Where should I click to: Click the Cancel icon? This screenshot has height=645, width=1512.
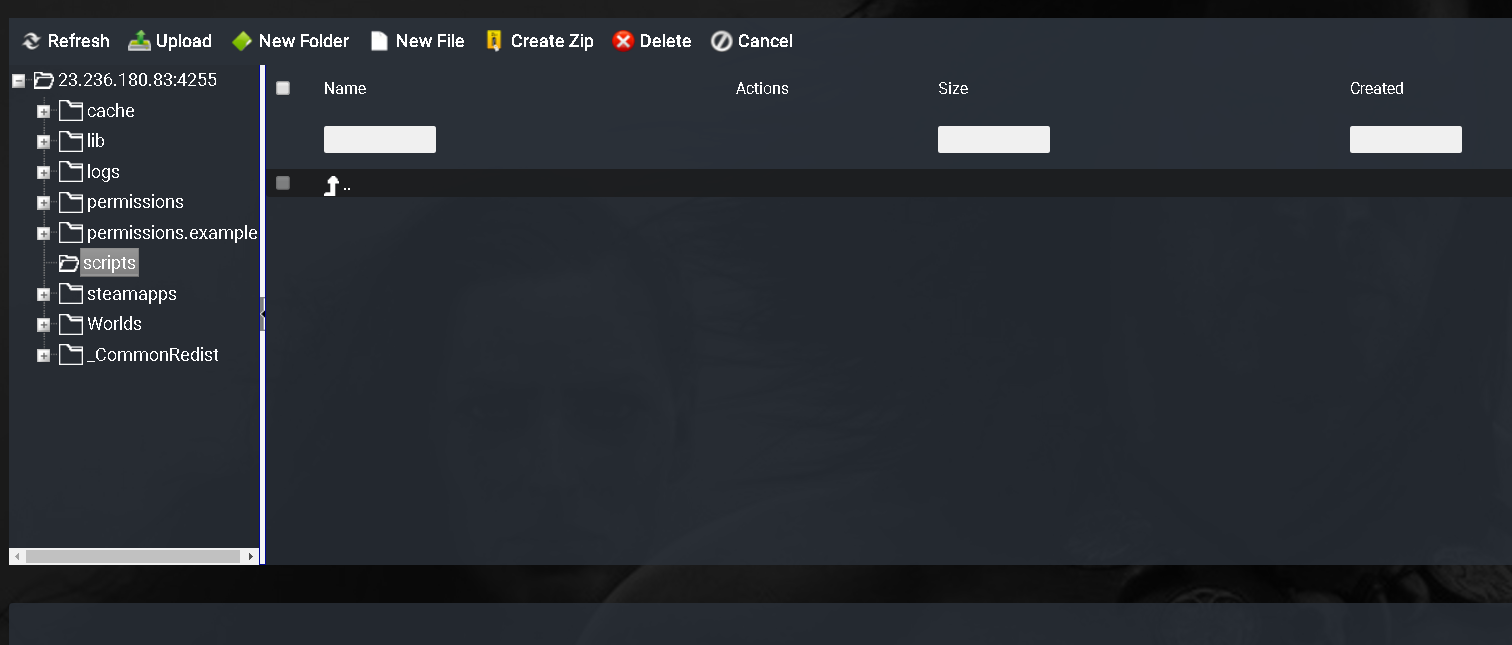point(721,41)
